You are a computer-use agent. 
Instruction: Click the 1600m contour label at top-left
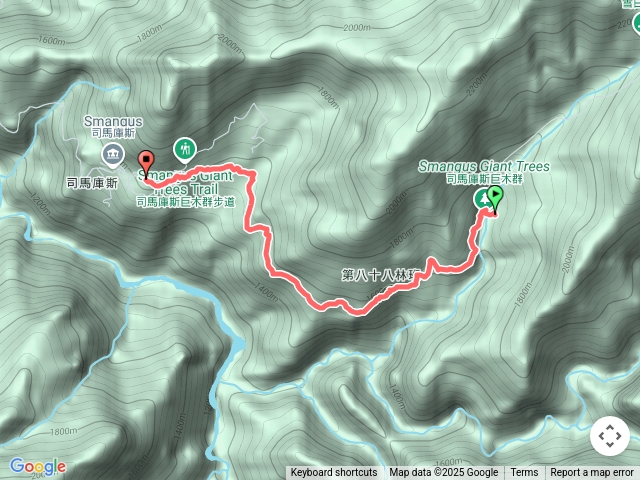pos(51,40)
